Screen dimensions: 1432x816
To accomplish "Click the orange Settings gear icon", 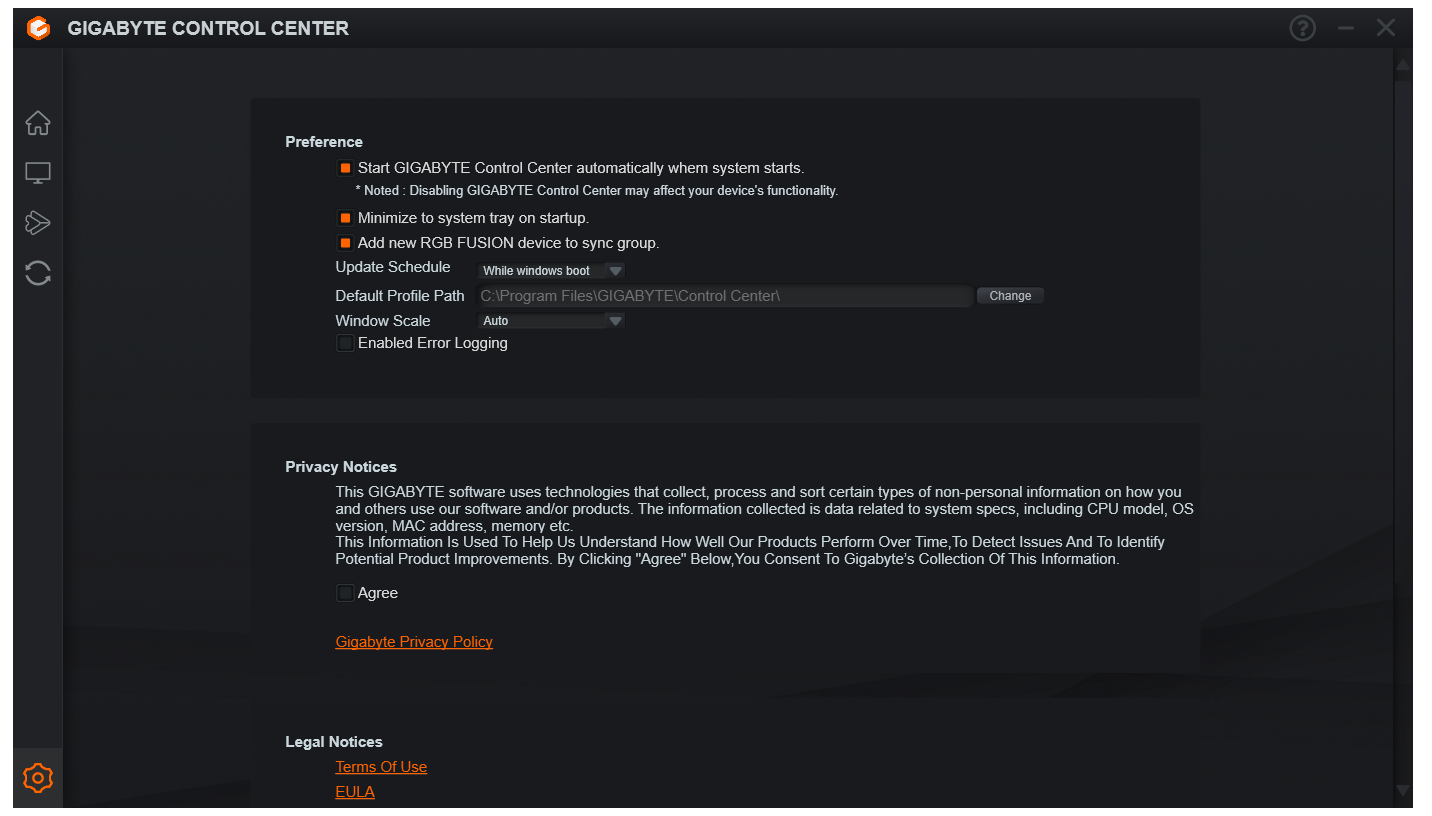I will tap(38, 777).
